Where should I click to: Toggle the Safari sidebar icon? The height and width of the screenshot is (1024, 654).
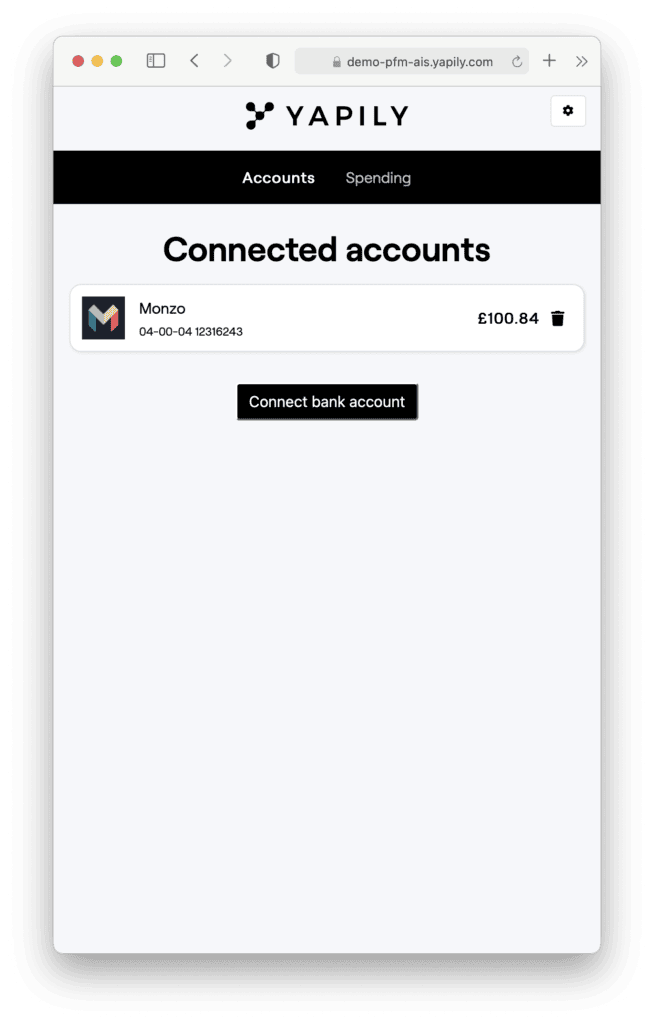[155, 61]
